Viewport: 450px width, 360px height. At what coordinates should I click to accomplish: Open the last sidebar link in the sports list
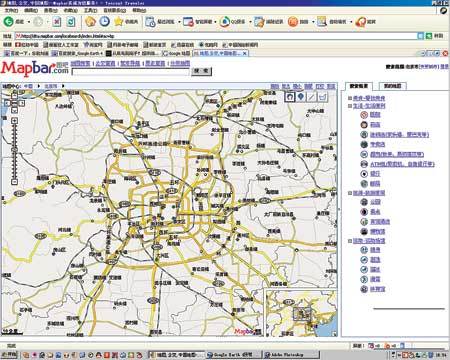378,289
